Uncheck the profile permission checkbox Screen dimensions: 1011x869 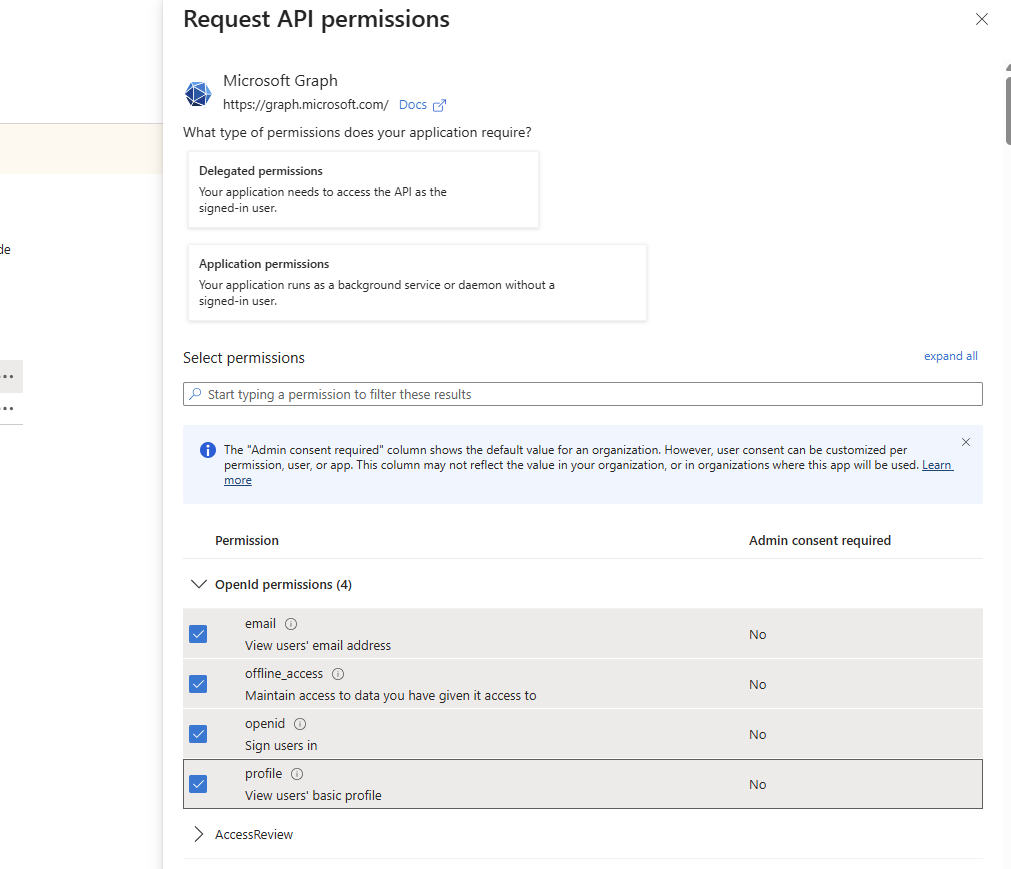point(198,784)
